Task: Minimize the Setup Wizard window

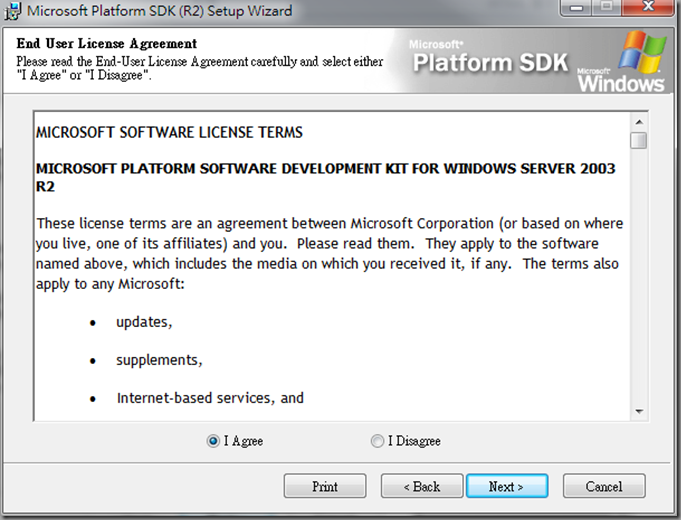Action: coord(576,8)
